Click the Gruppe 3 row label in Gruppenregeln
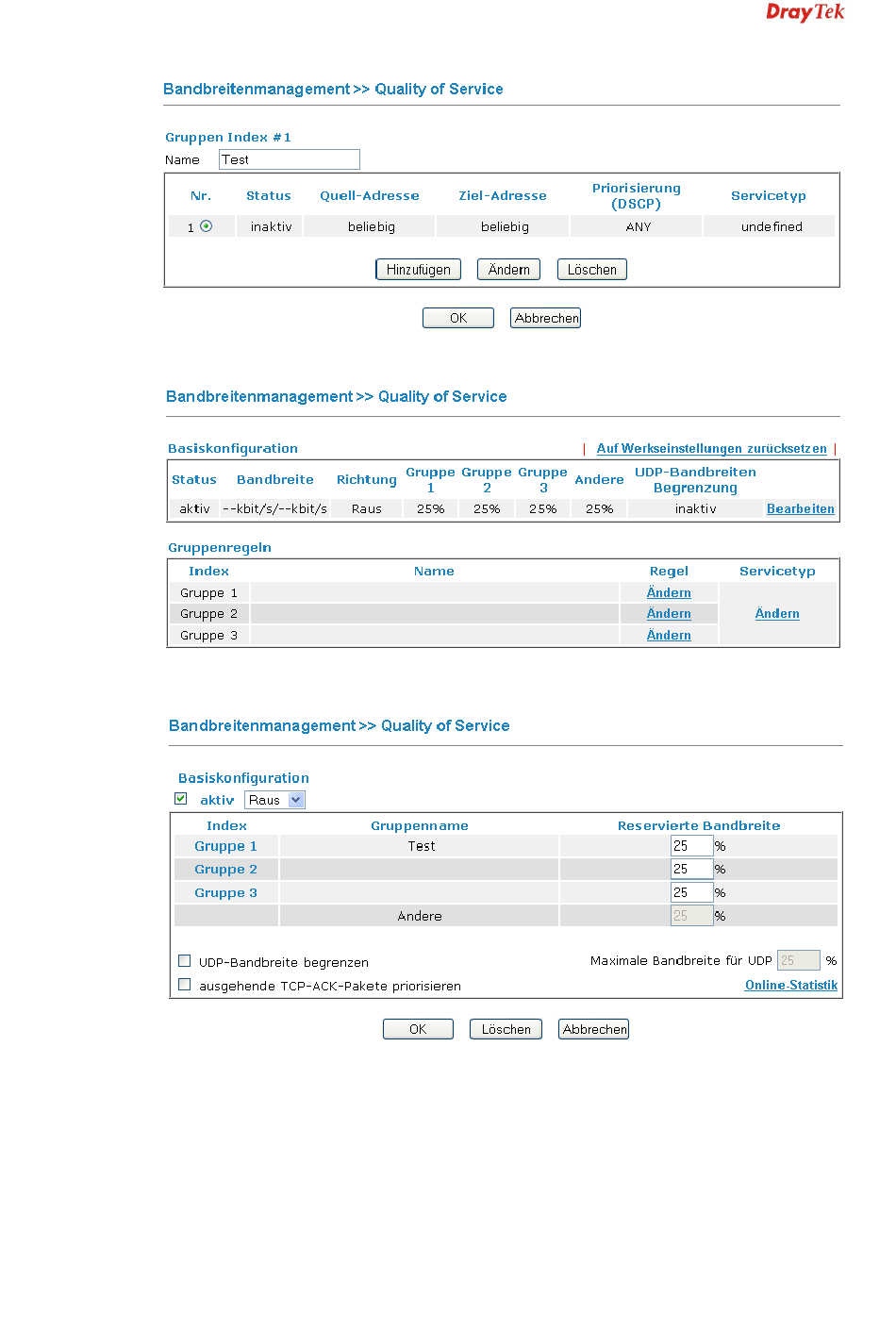Viewport: 896px width, 1329px height. 208,635
